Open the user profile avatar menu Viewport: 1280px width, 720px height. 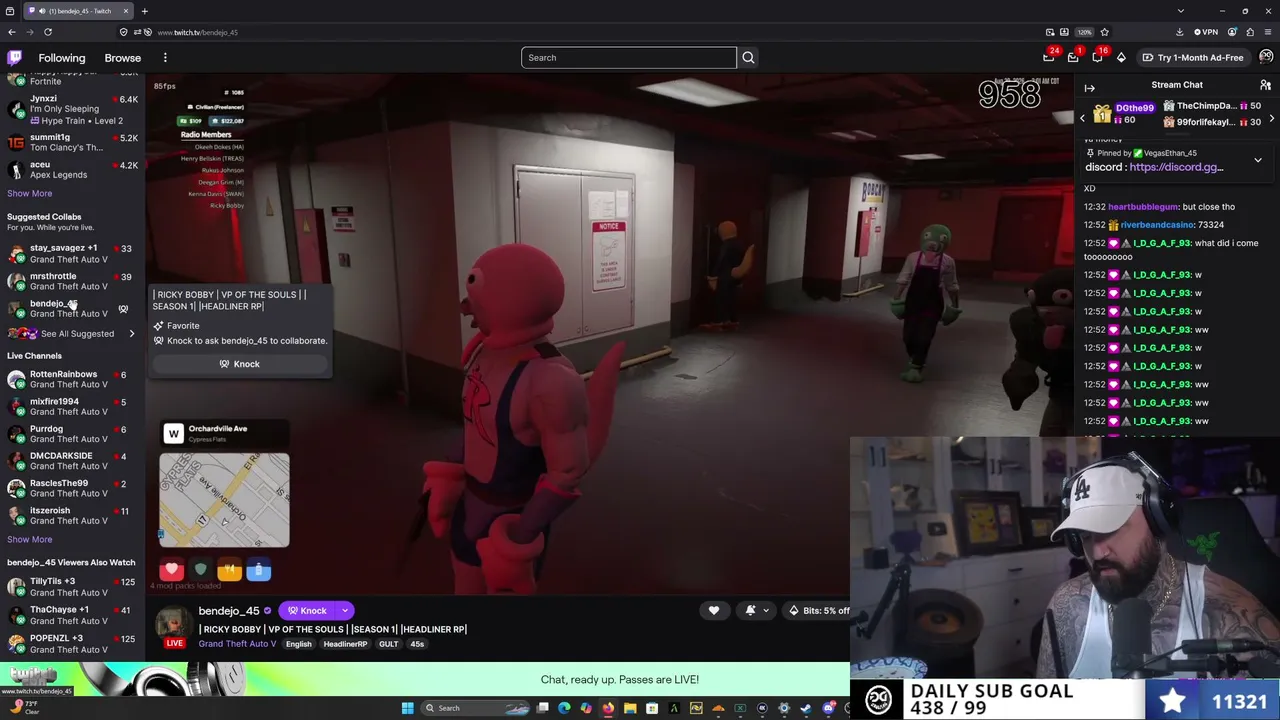(x=1266, y=58)
